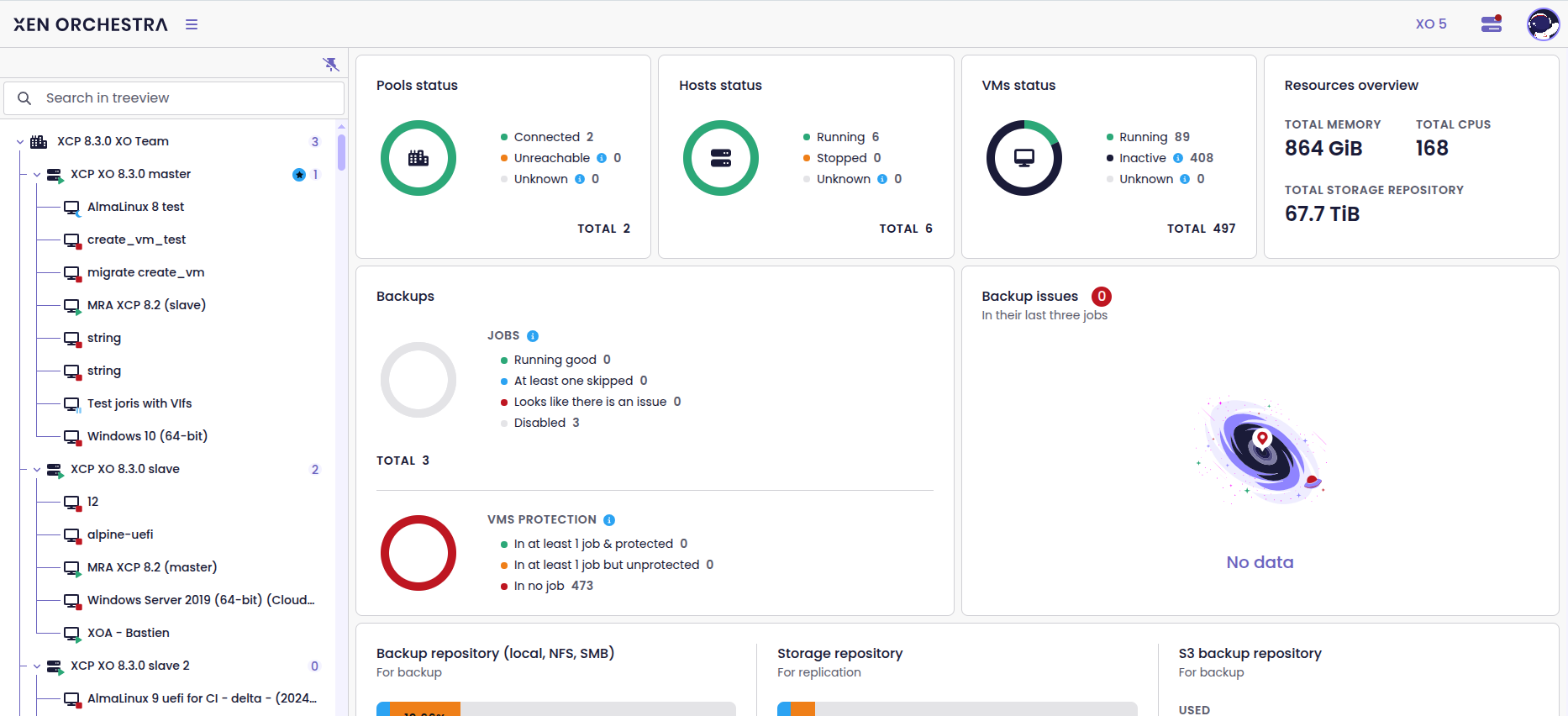Click the 'Running good 0' backup jobs entry
This screenshot has height=716, width=1568.
[556, 360]
